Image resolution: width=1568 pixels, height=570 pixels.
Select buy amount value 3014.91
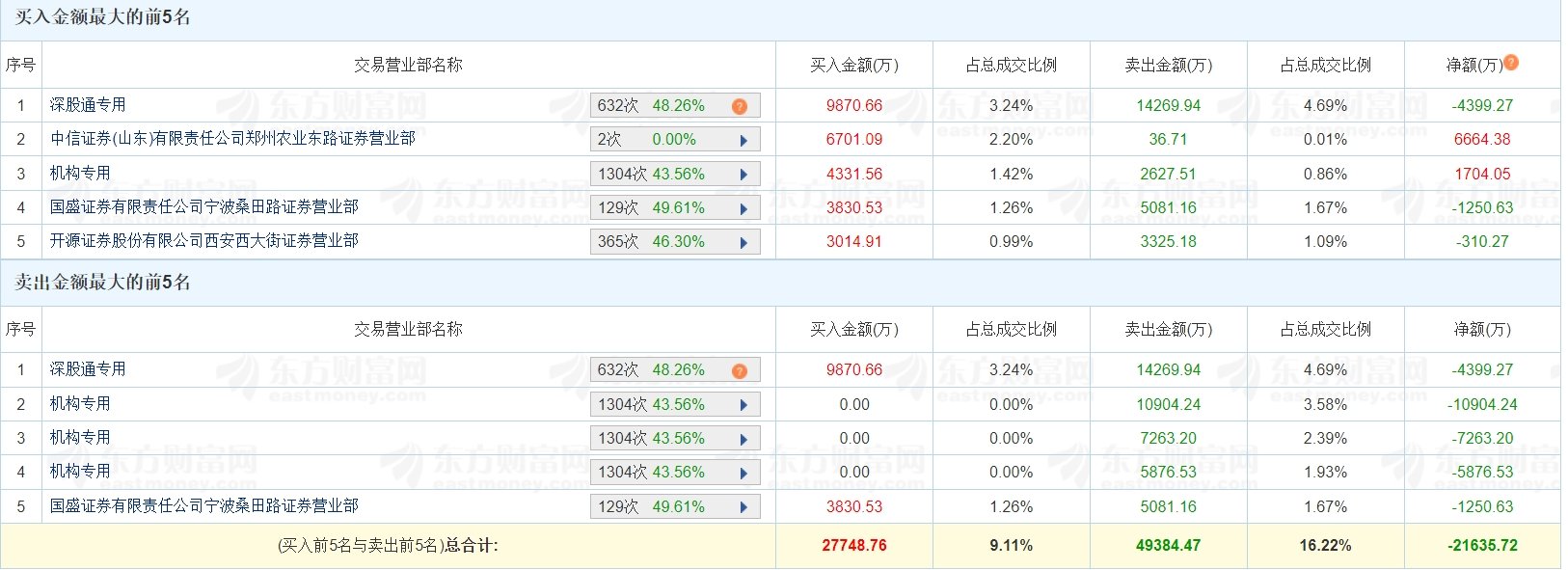pyautogui.click(x=854, y=242)
